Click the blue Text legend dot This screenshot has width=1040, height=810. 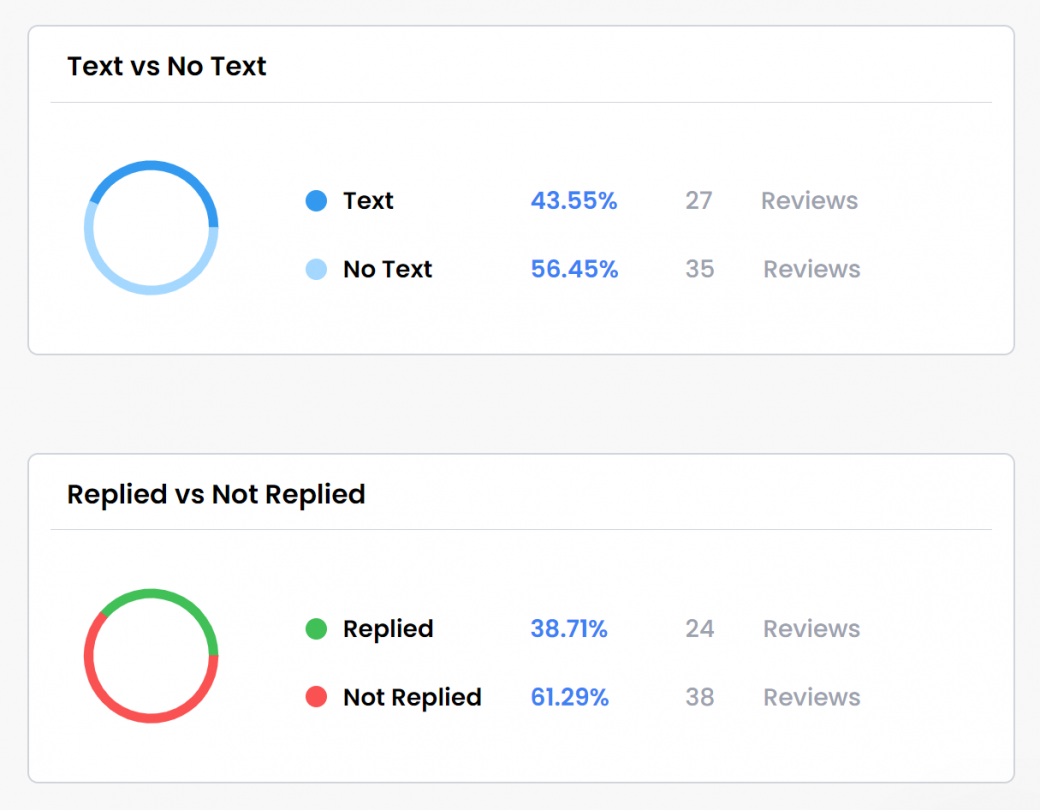point(316,200)
